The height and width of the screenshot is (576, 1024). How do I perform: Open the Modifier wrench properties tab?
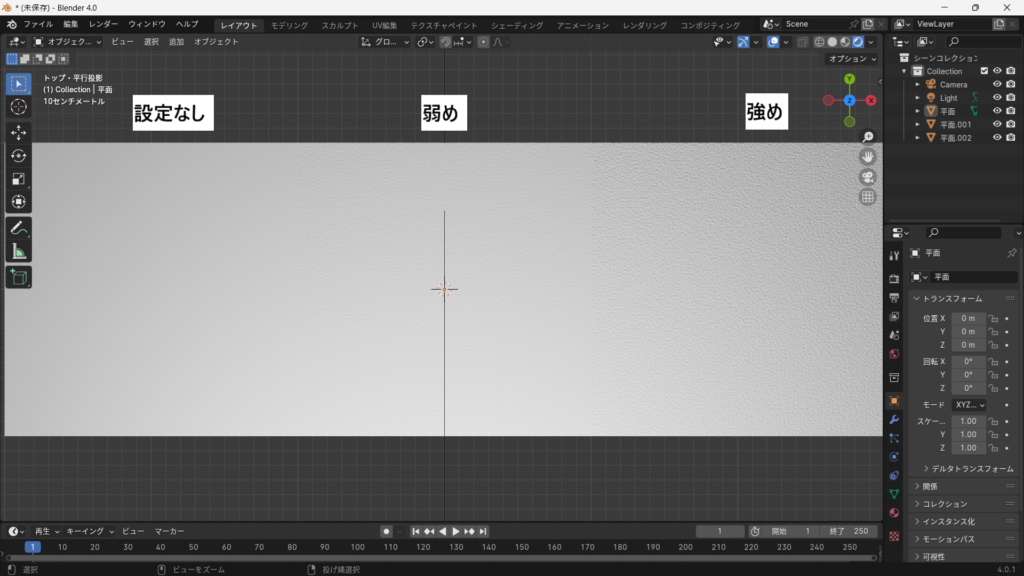click(894, 419)
